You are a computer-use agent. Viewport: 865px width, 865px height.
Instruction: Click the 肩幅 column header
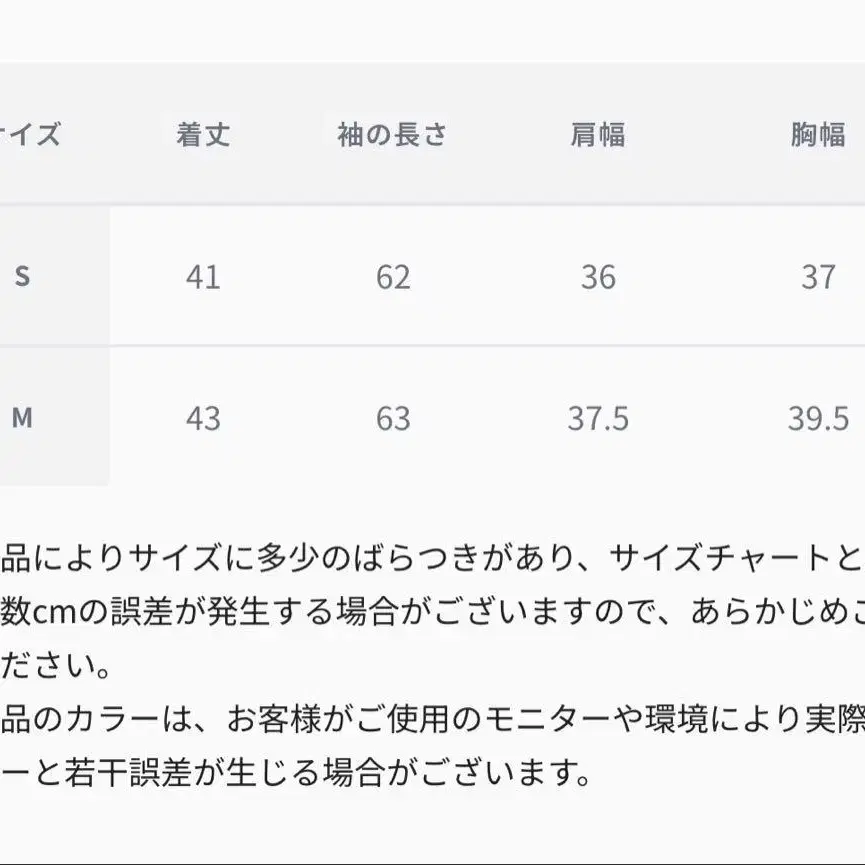click(x=598, y=135)
